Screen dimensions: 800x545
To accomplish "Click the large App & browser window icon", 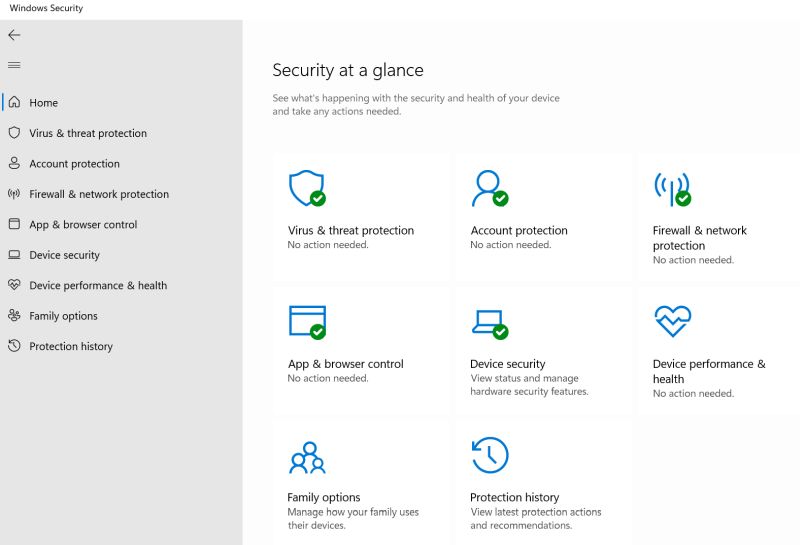I will pos(307,322).
